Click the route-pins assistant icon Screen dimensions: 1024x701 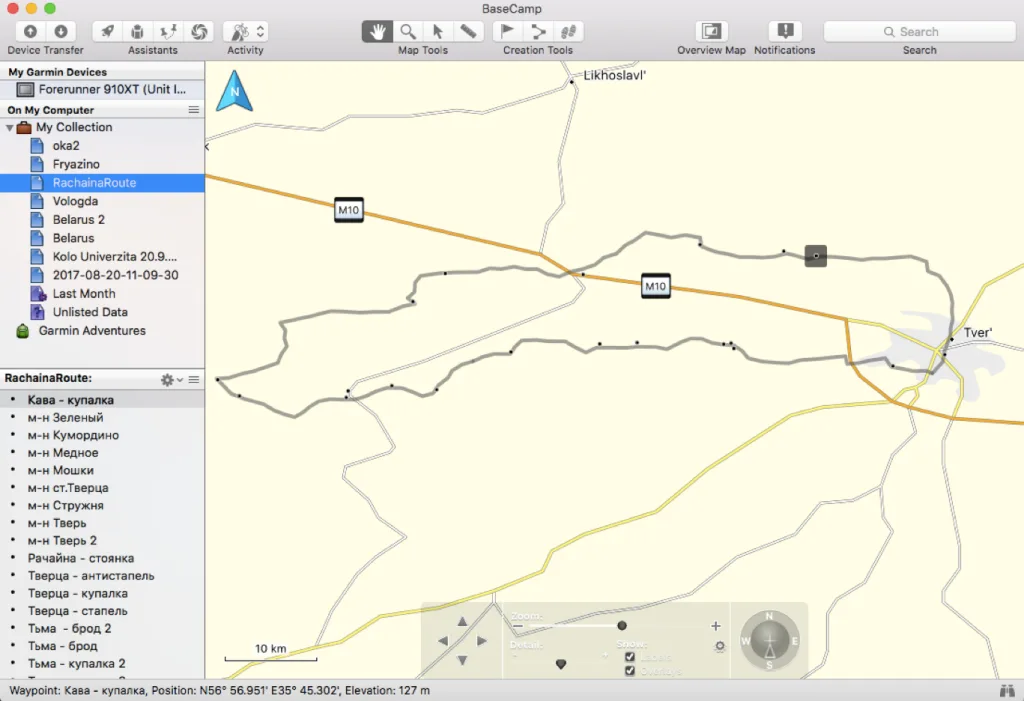point(168,31)
